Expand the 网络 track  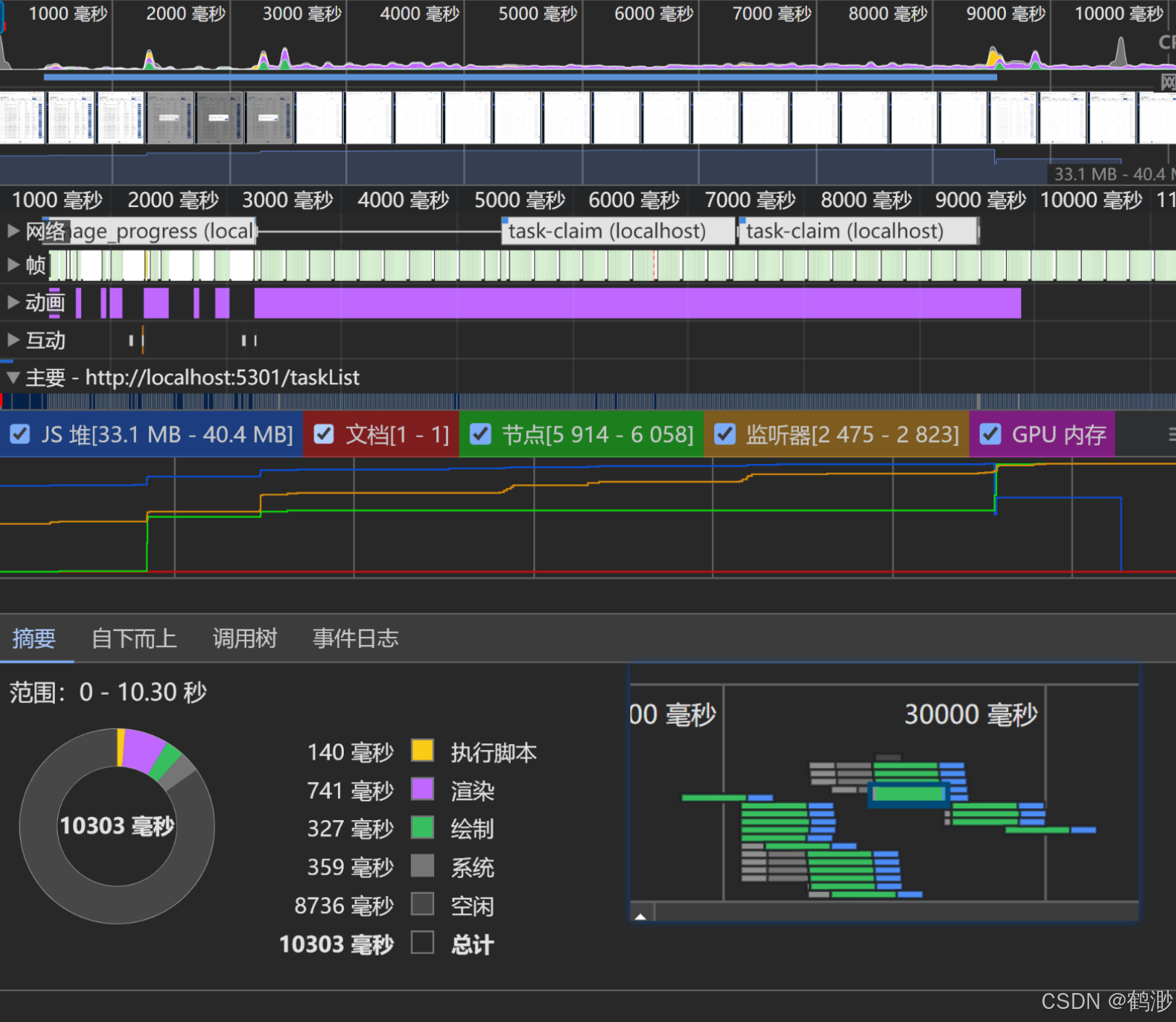pos(13,231)
